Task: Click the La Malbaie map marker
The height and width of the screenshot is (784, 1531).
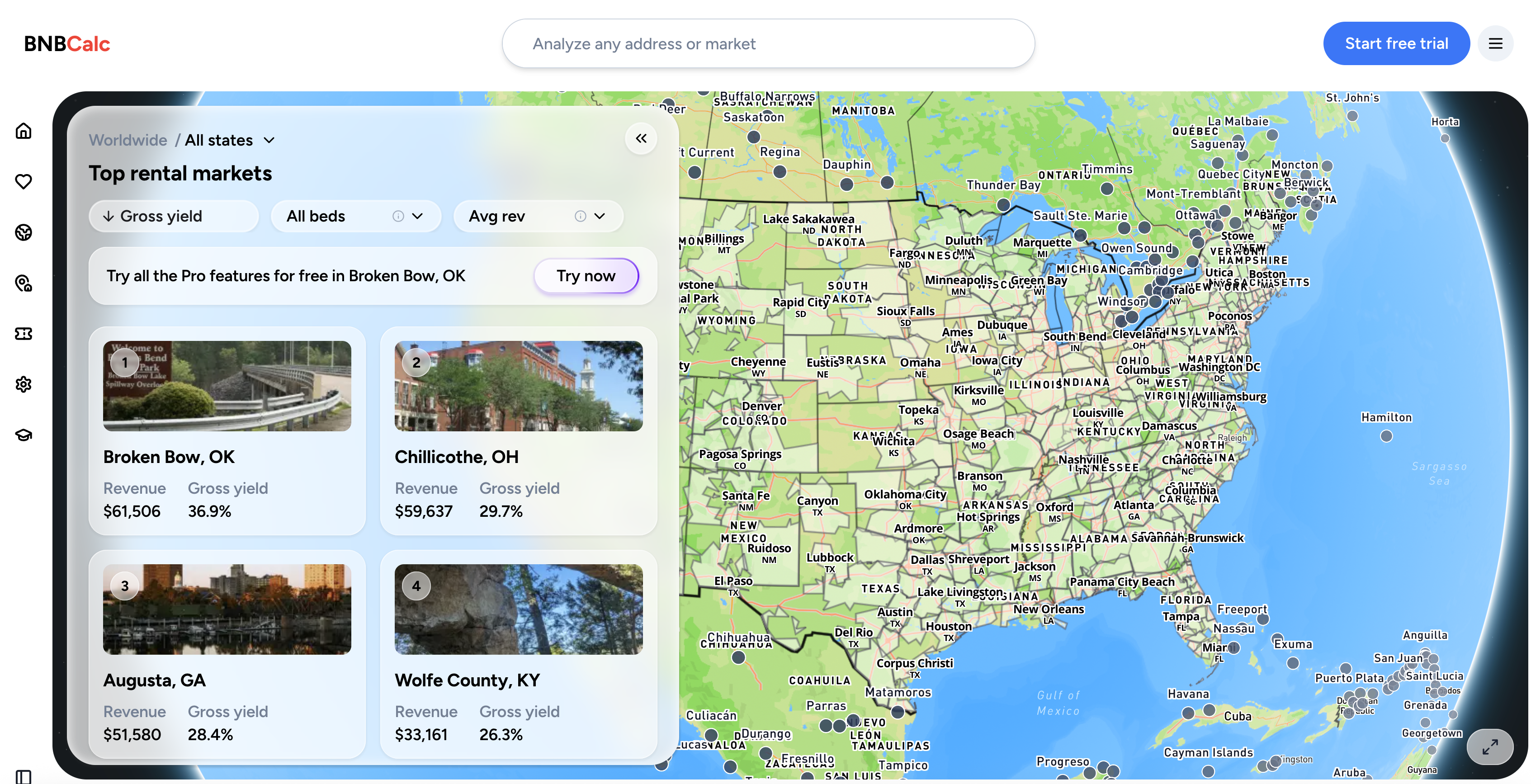Action: tap(1272, 135)
